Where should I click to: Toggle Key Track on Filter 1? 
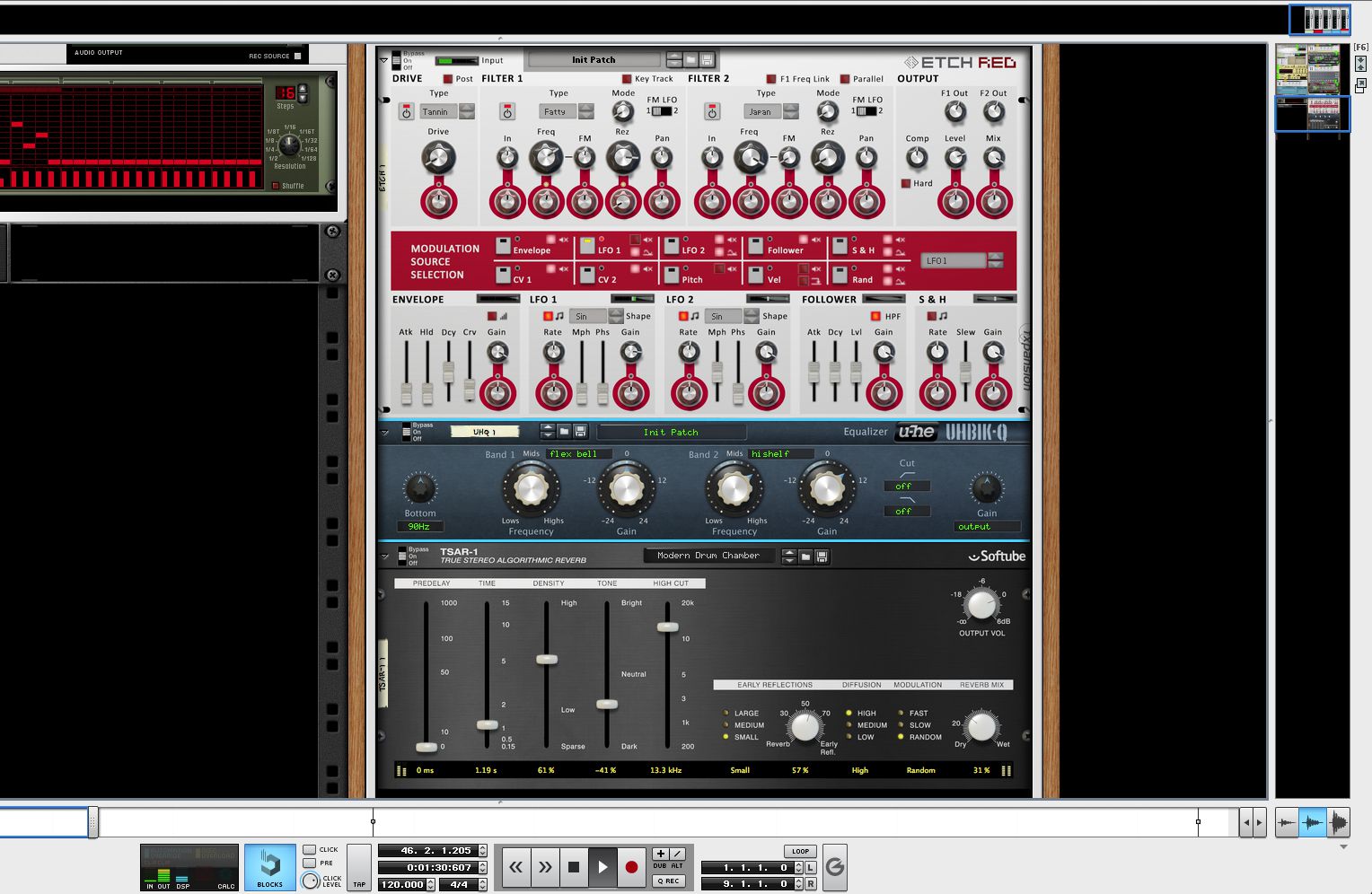[x=627, y=79]
